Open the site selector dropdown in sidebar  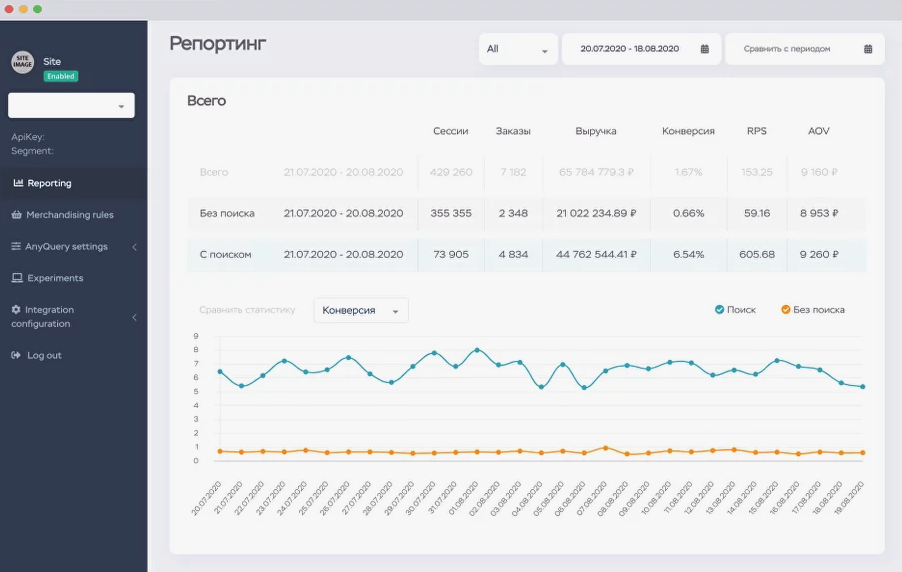[71, 106]
